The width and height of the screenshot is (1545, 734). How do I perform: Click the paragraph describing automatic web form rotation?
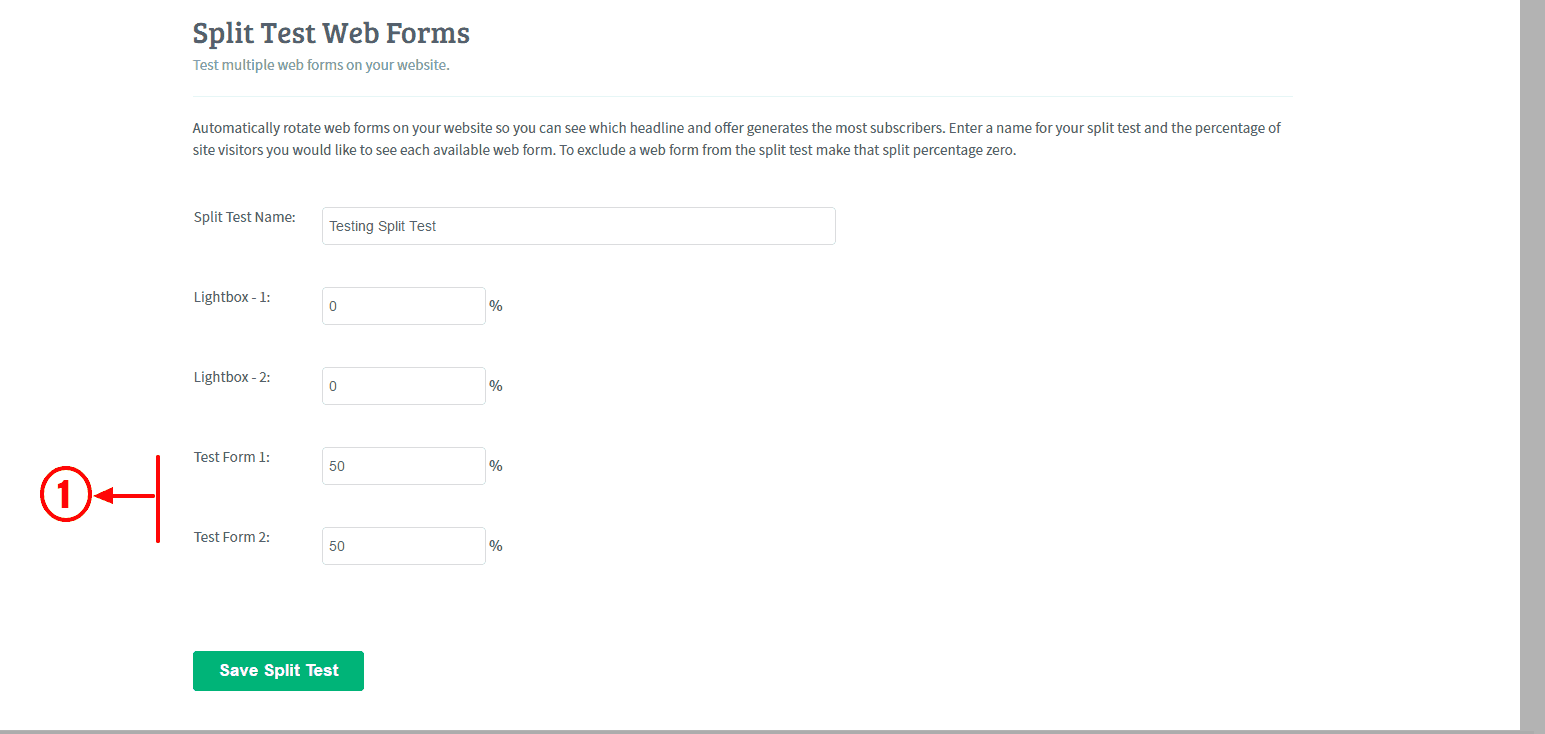tap(737, 139)
